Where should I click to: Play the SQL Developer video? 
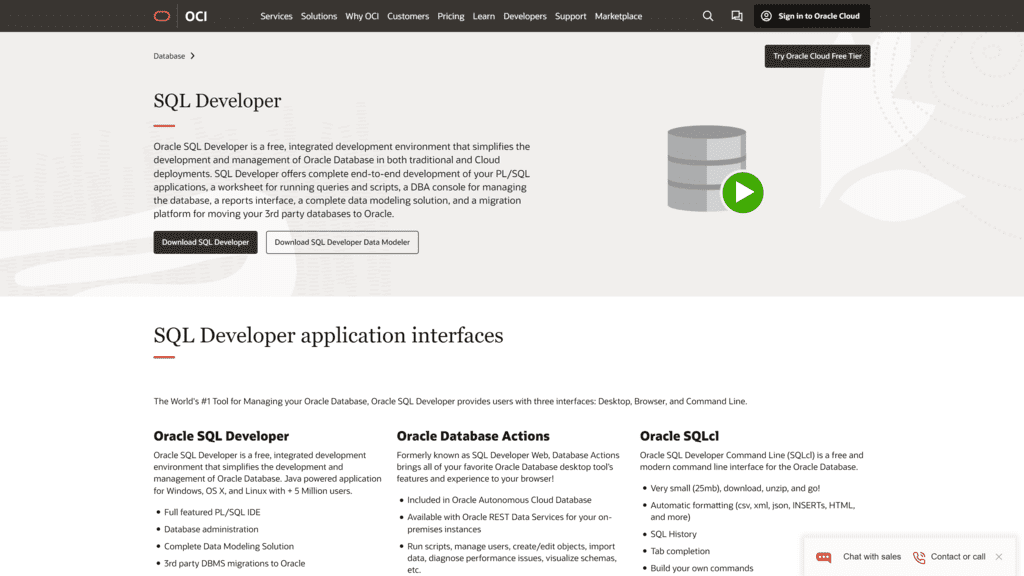pos(743,192)
